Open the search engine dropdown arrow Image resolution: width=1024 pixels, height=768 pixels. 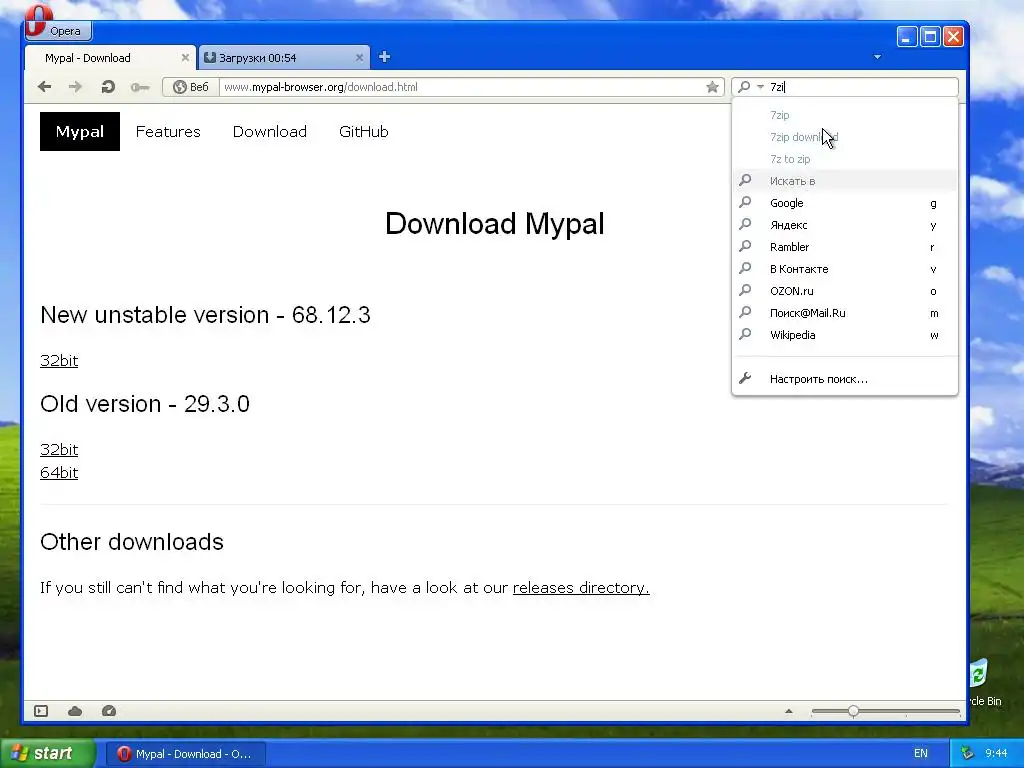tap(760, 87)
